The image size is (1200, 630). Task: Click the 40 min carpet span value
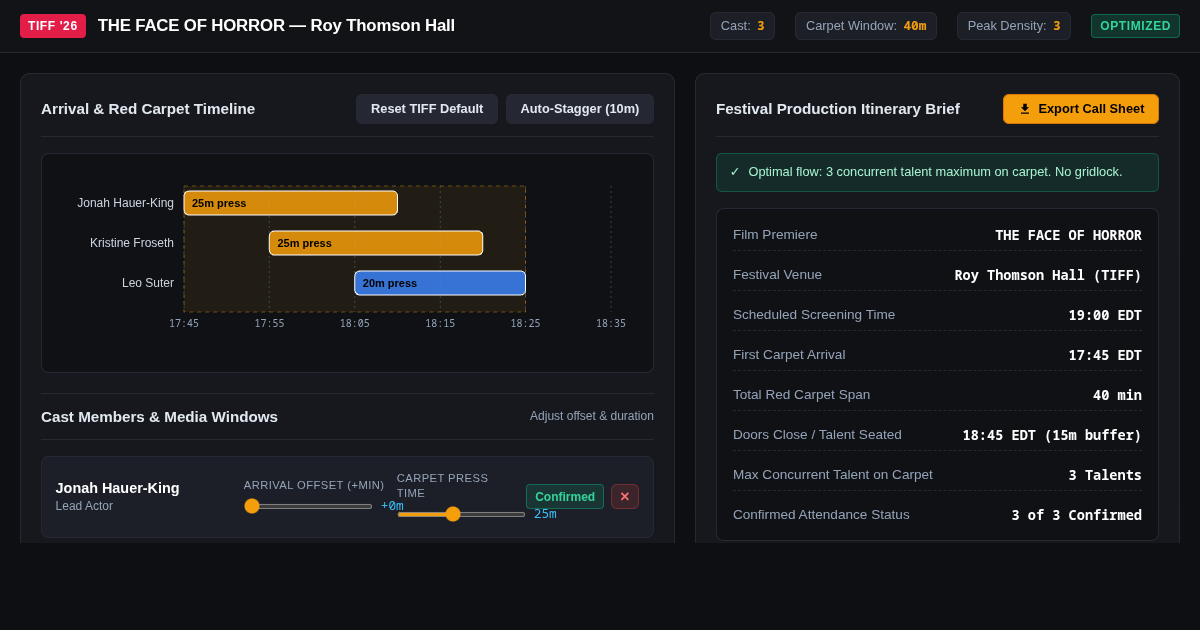click(x=1117, y=395)
